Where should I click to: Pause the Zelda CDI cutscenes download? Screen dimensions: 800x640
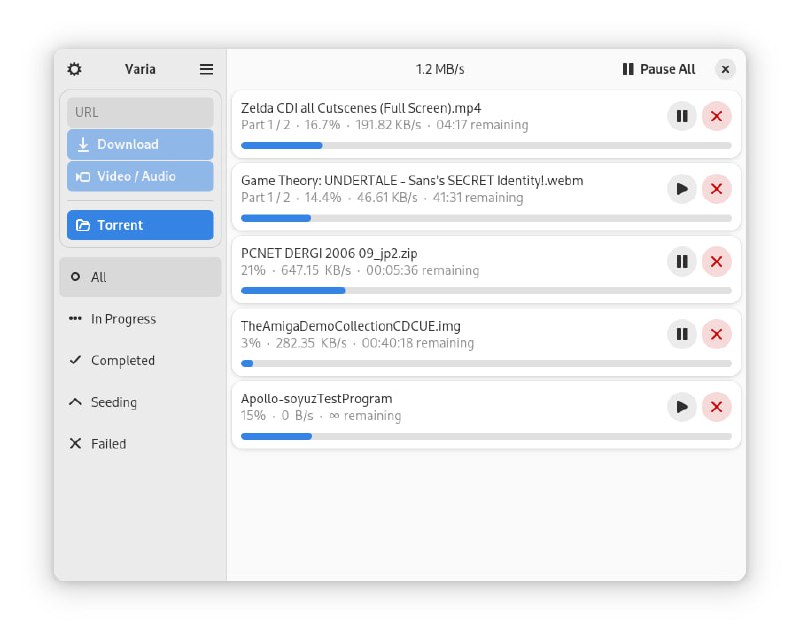click(x=682, y=116)
